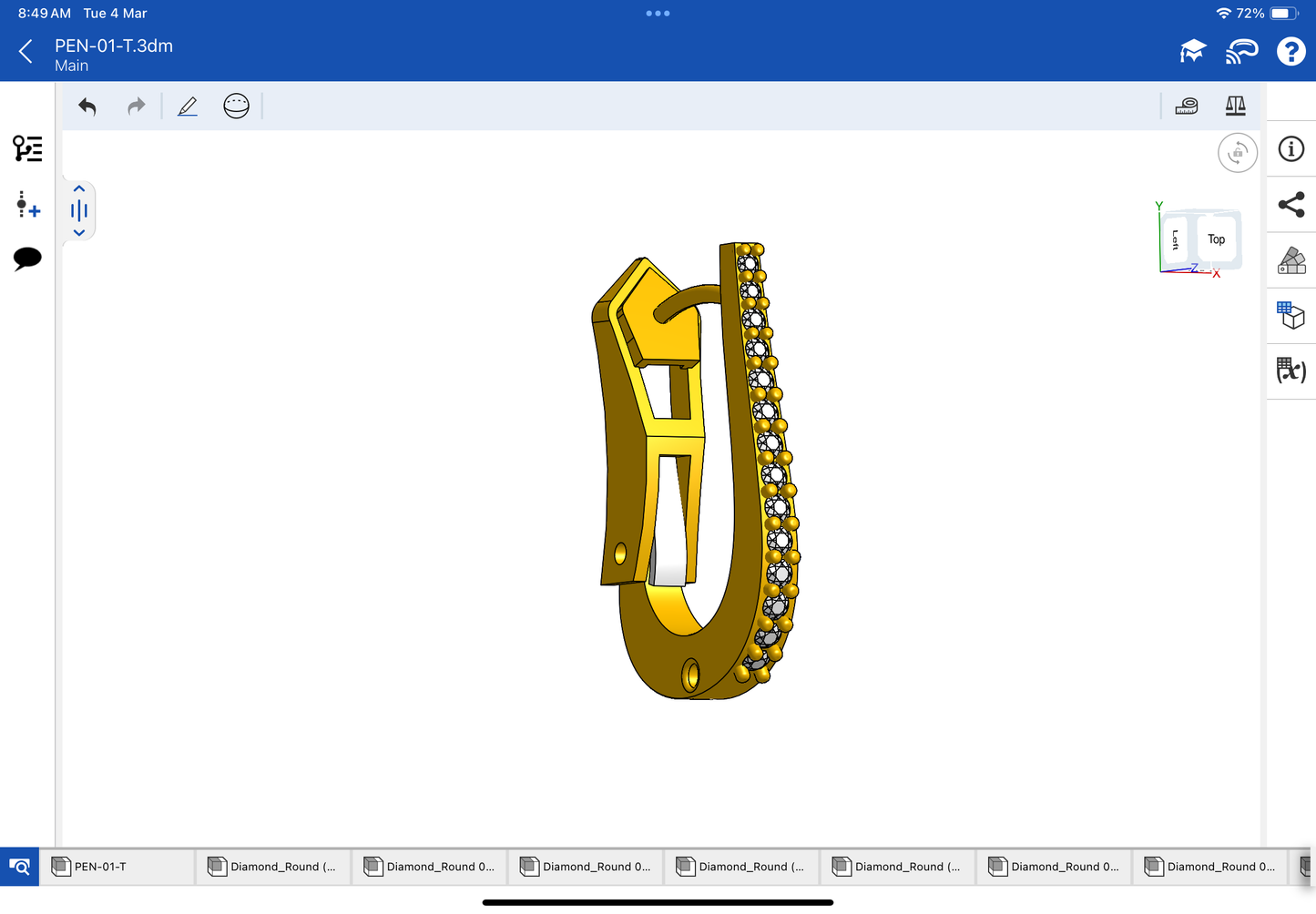Open the share options icon
Image resolution: width=1316 pixels, height=914 pixels.
[1290, 205]
